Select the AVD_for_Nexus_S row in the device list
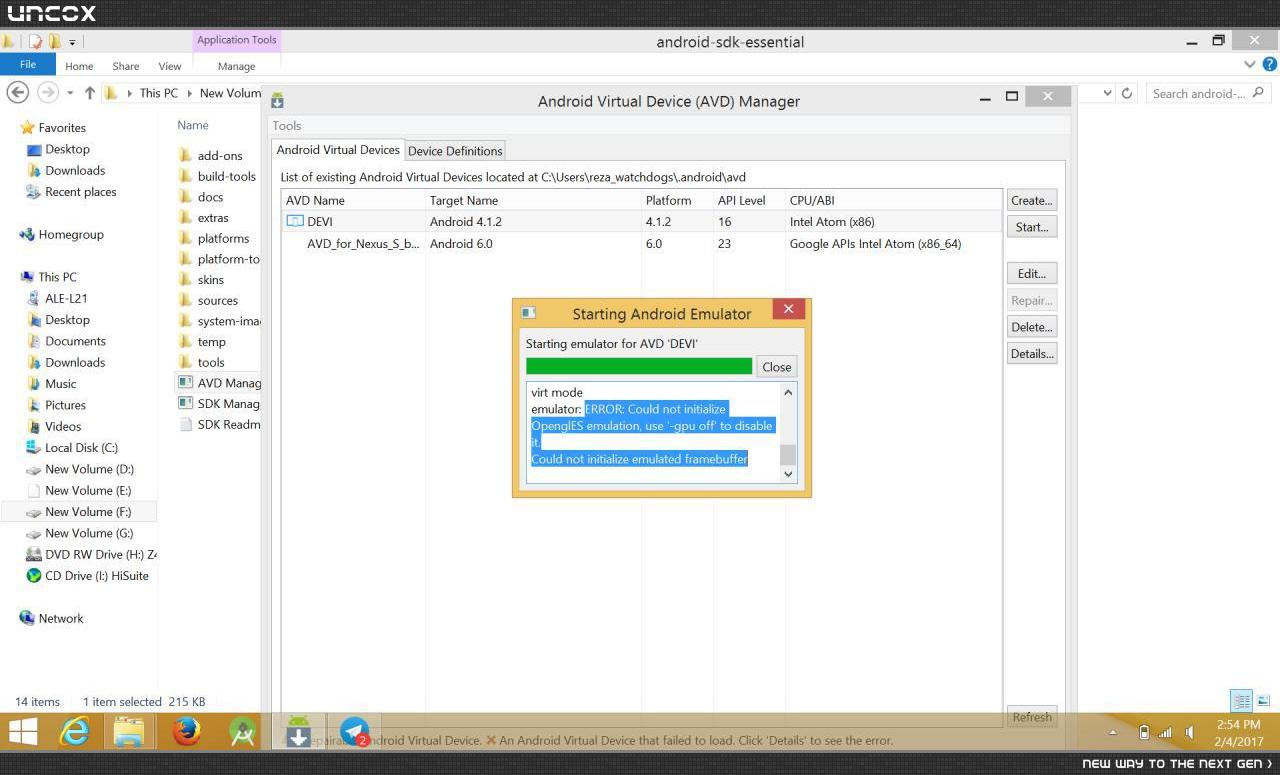The width and height of the screenshot is (1280, 775). pyautogui.click(x=642, y=243)
